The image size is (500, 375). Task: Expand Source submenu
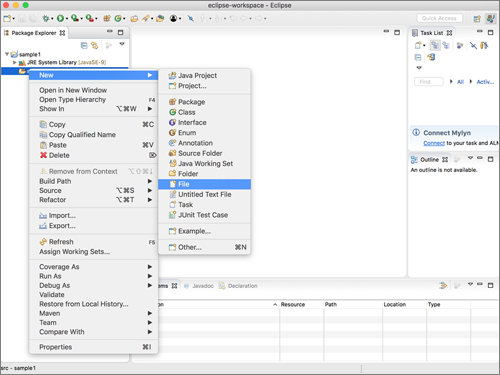click(x=93, y=191)
